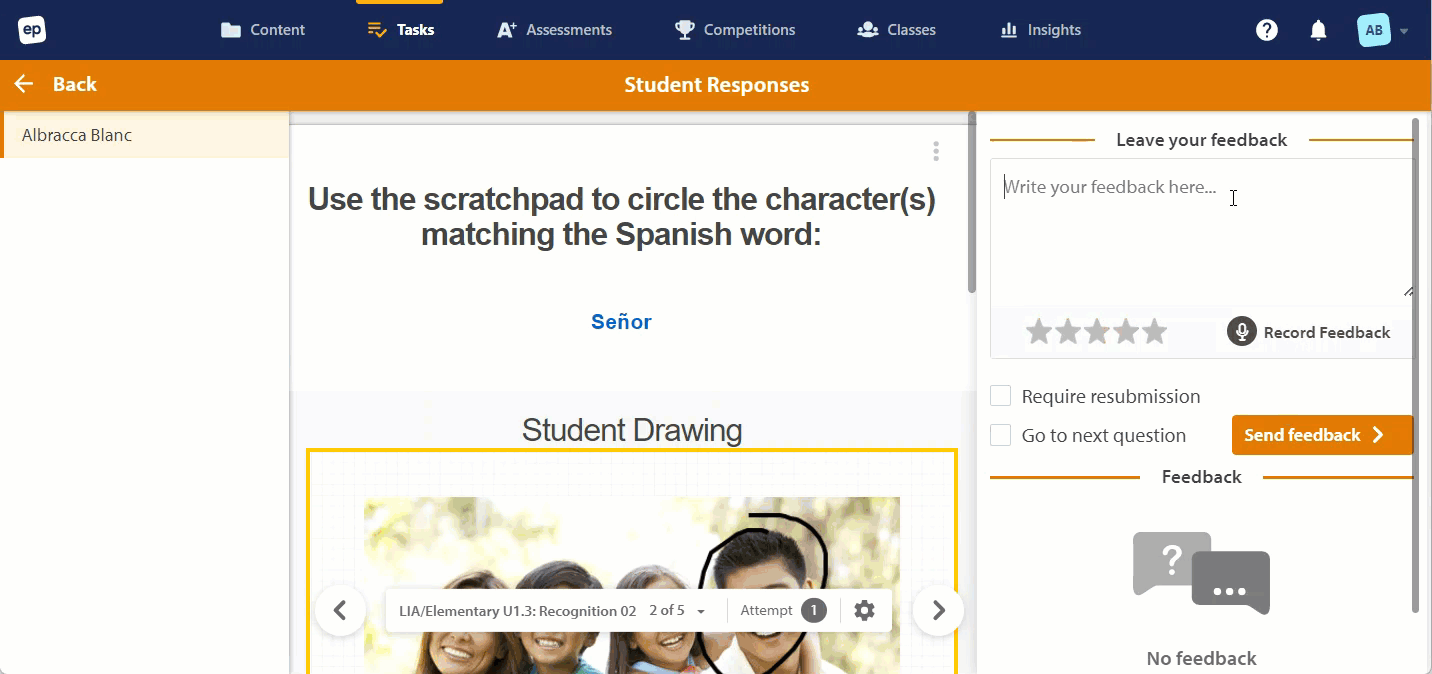
Task: Rate response two stars
Action: tap(1068, 332)
